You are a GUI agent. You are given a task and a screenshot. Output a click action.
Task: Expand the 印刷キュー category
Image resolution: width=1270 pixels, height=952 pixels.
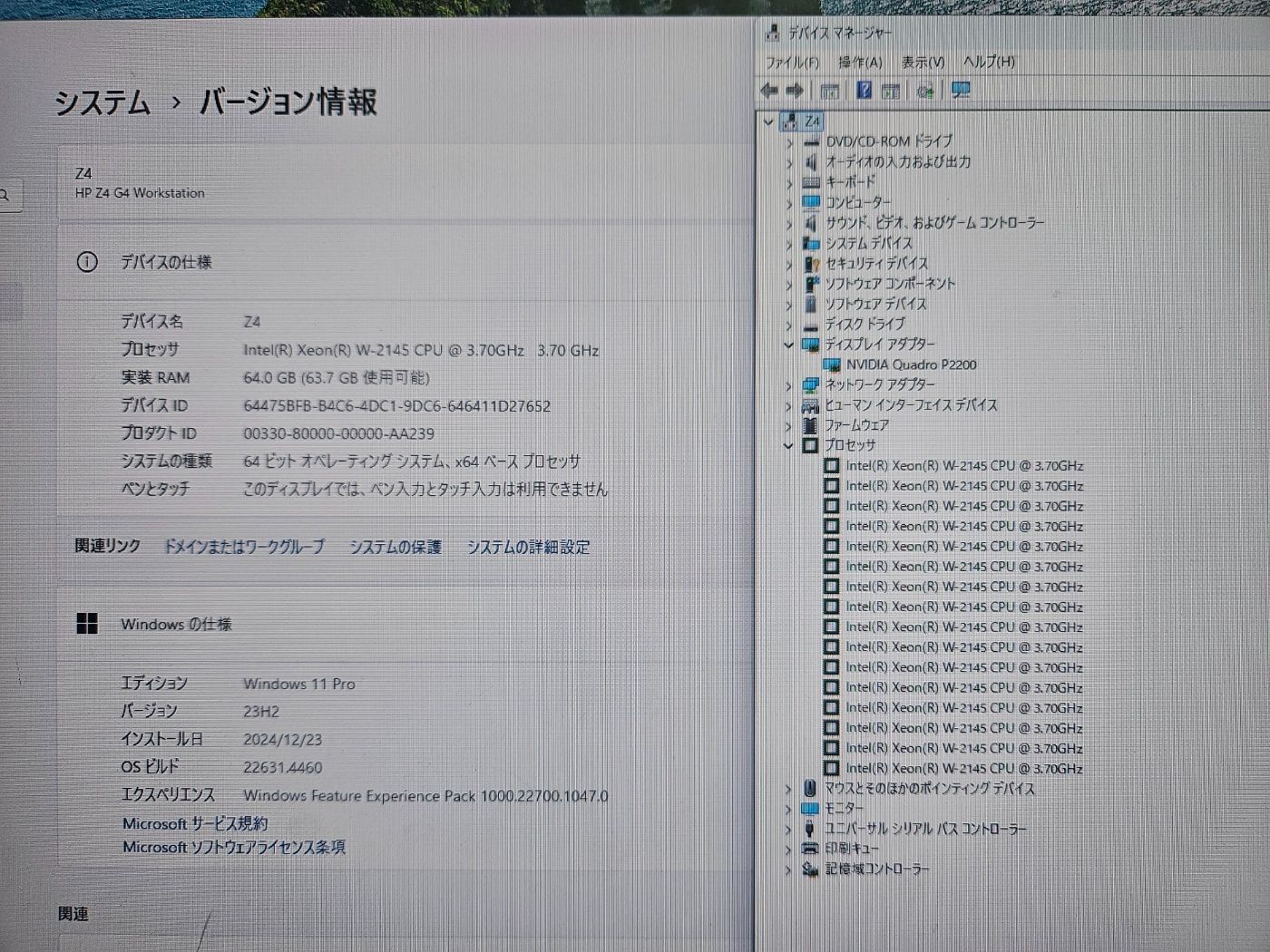point(789,850)
